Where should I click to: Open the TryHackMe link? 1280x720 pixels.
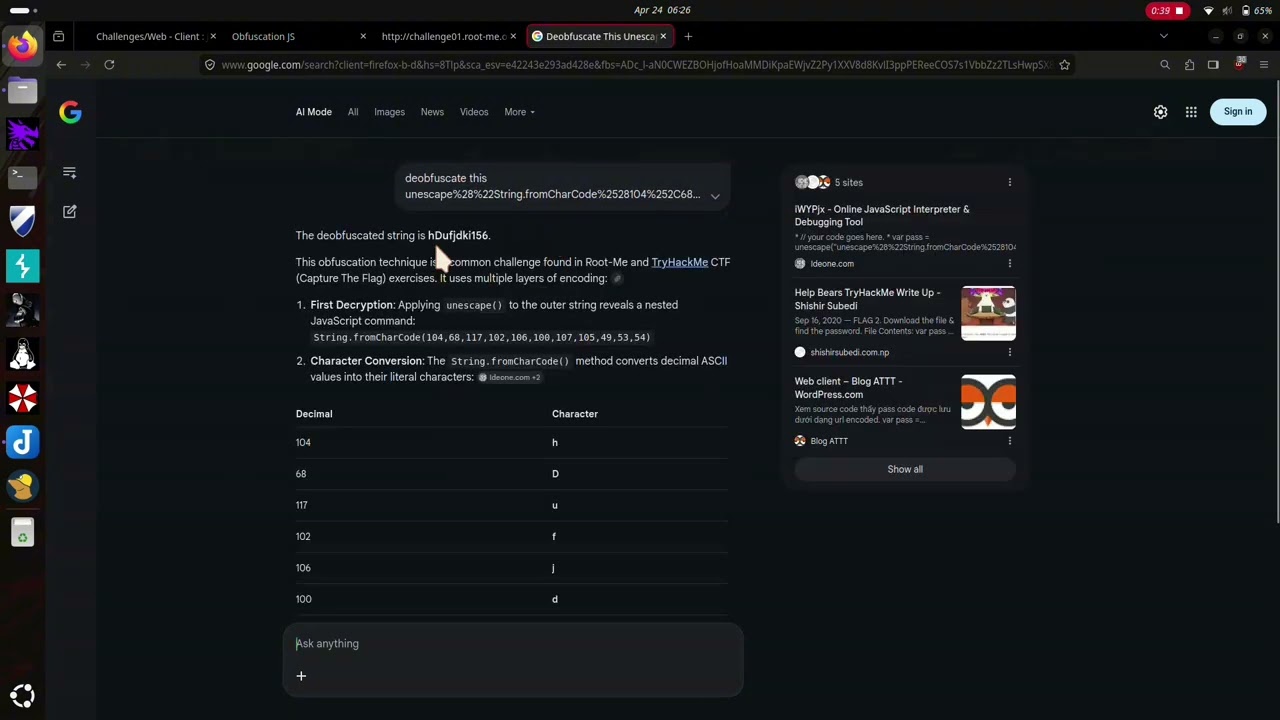pos(679,262)
